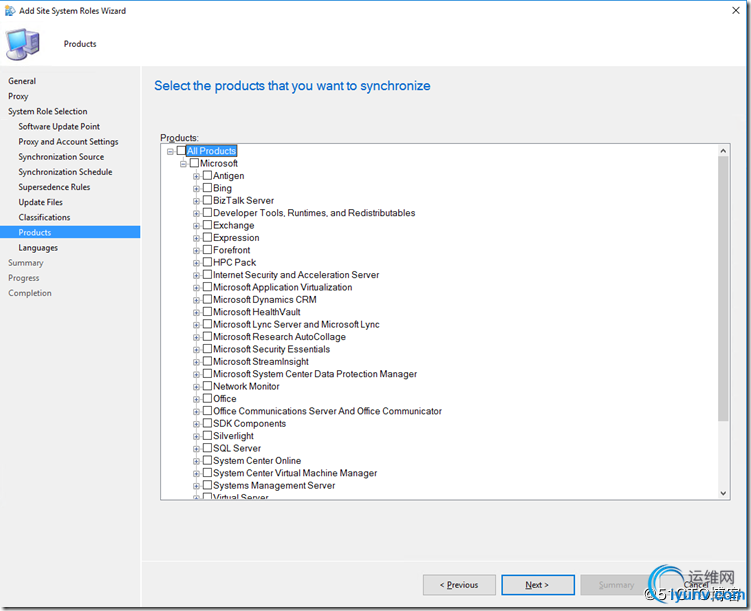Select the Supersedence Rules step
Image resolution: width=751 pixels, height=611 pixels.
click(x=55, y=187)
